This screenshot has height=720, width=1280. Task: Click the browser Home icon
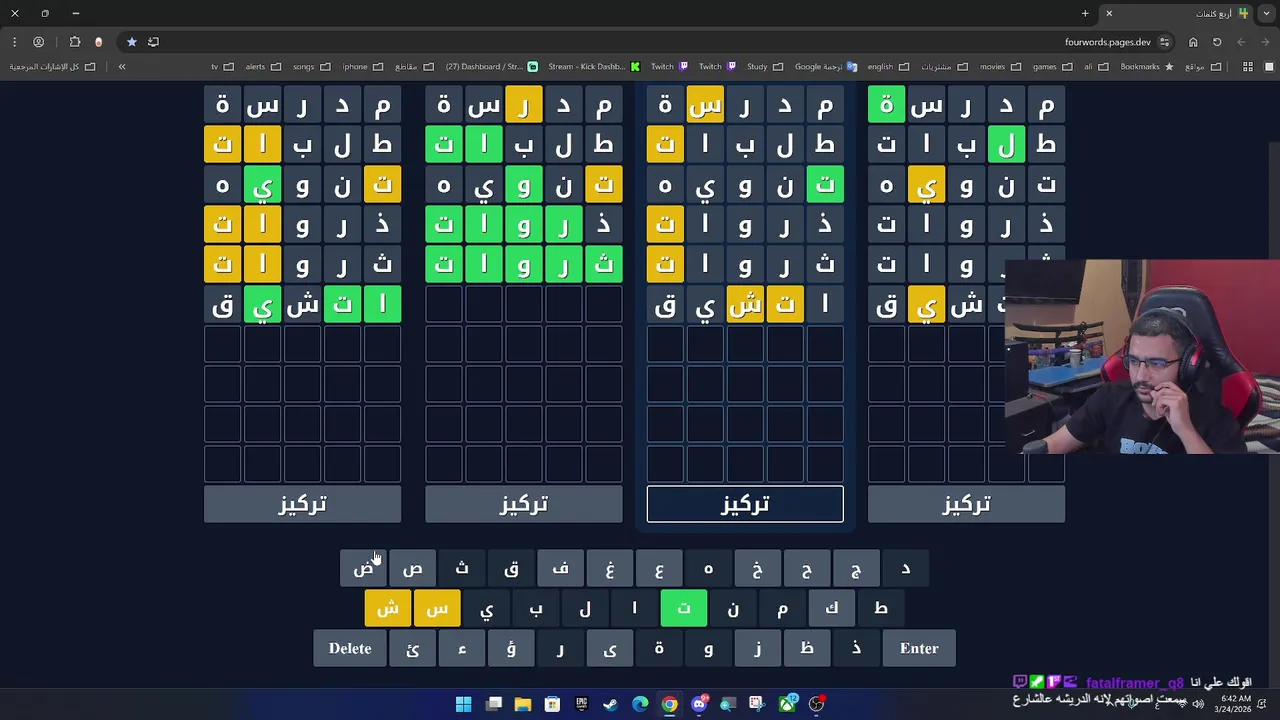(x=1193, y=42)
